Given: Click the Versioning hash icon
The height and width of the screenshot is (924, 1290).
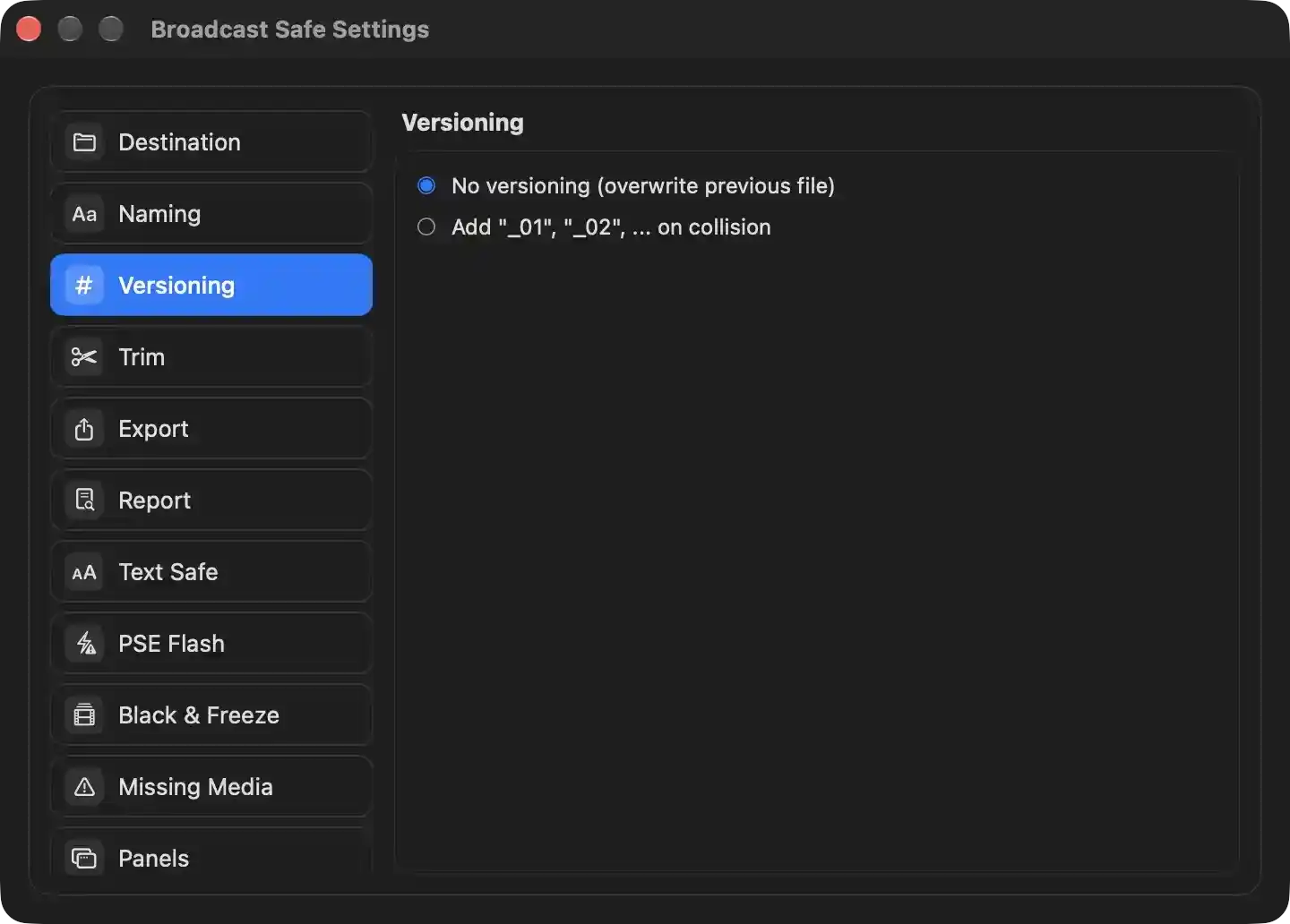Looking at the screenshot, I should [x=84, y=286].
